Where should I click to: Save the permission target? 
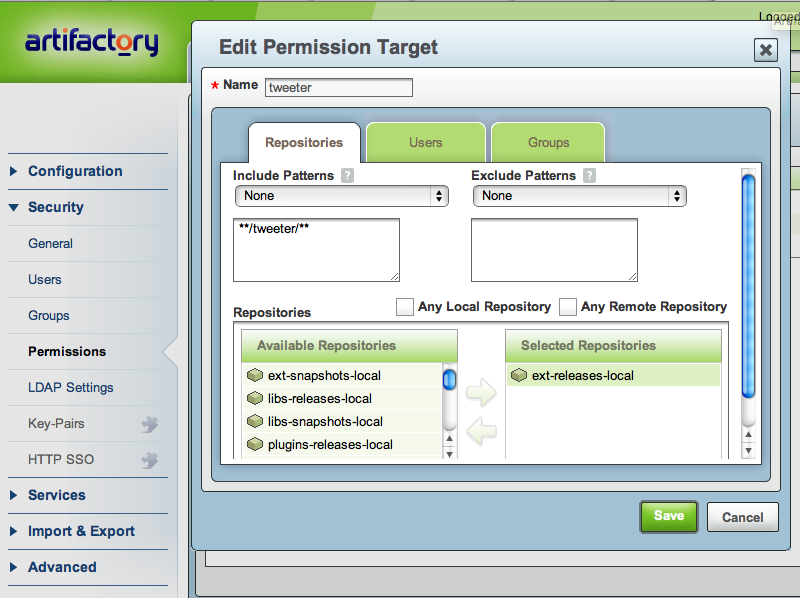tap(669, 516)
